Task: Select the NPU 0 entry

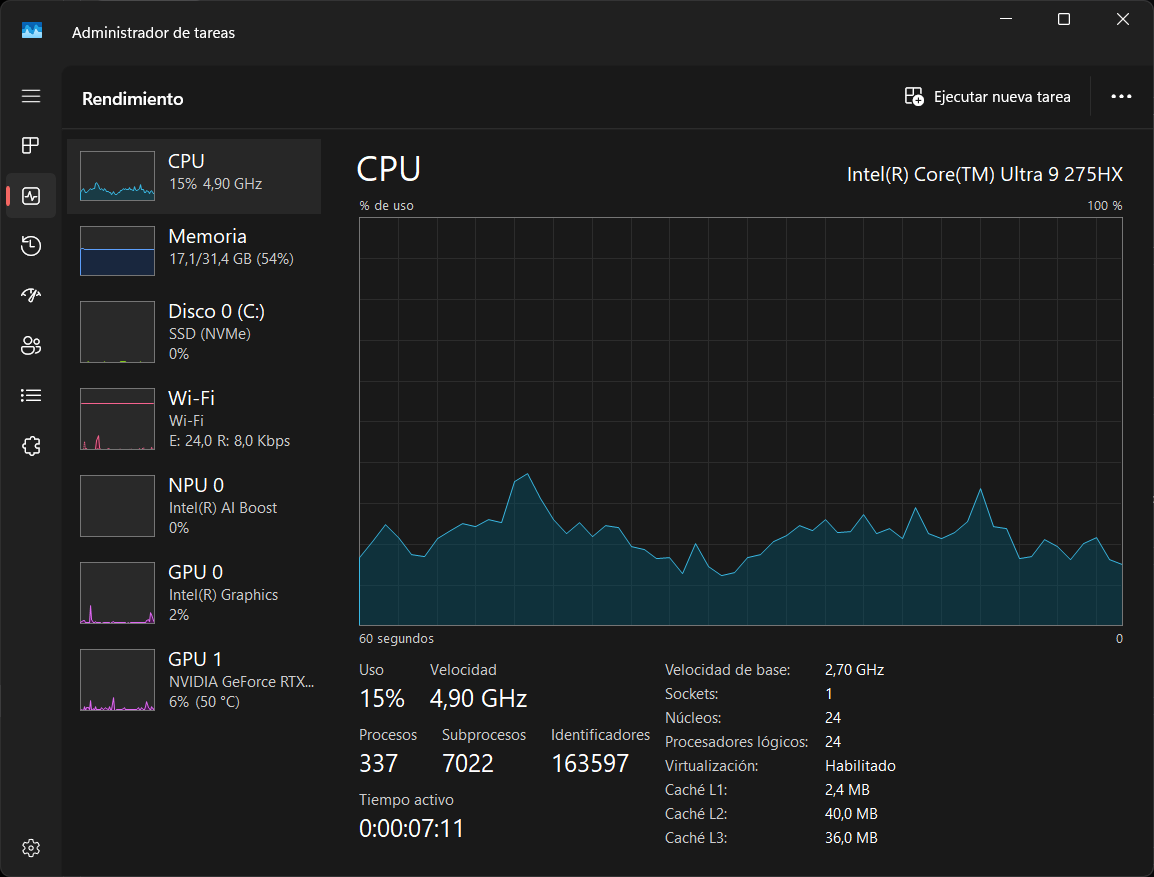Action: point(194,505)
